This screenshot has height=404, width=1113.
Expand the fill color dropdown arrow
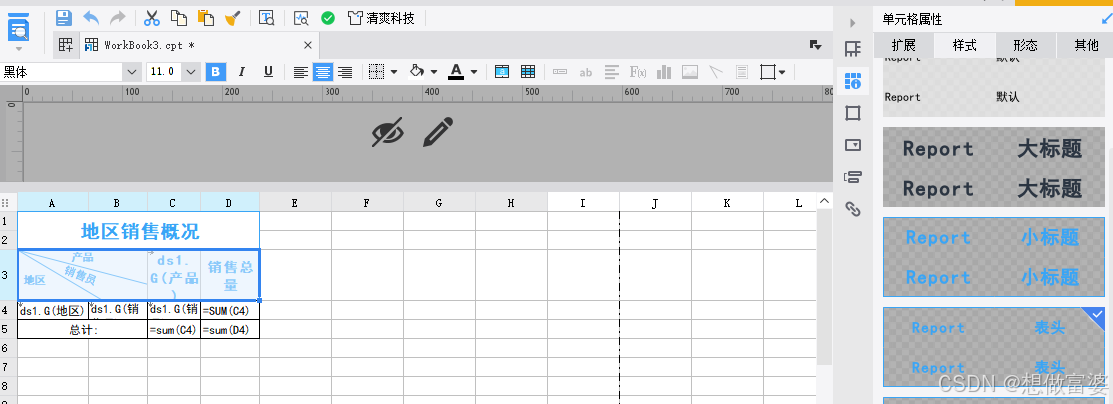[x=434, y=72]
